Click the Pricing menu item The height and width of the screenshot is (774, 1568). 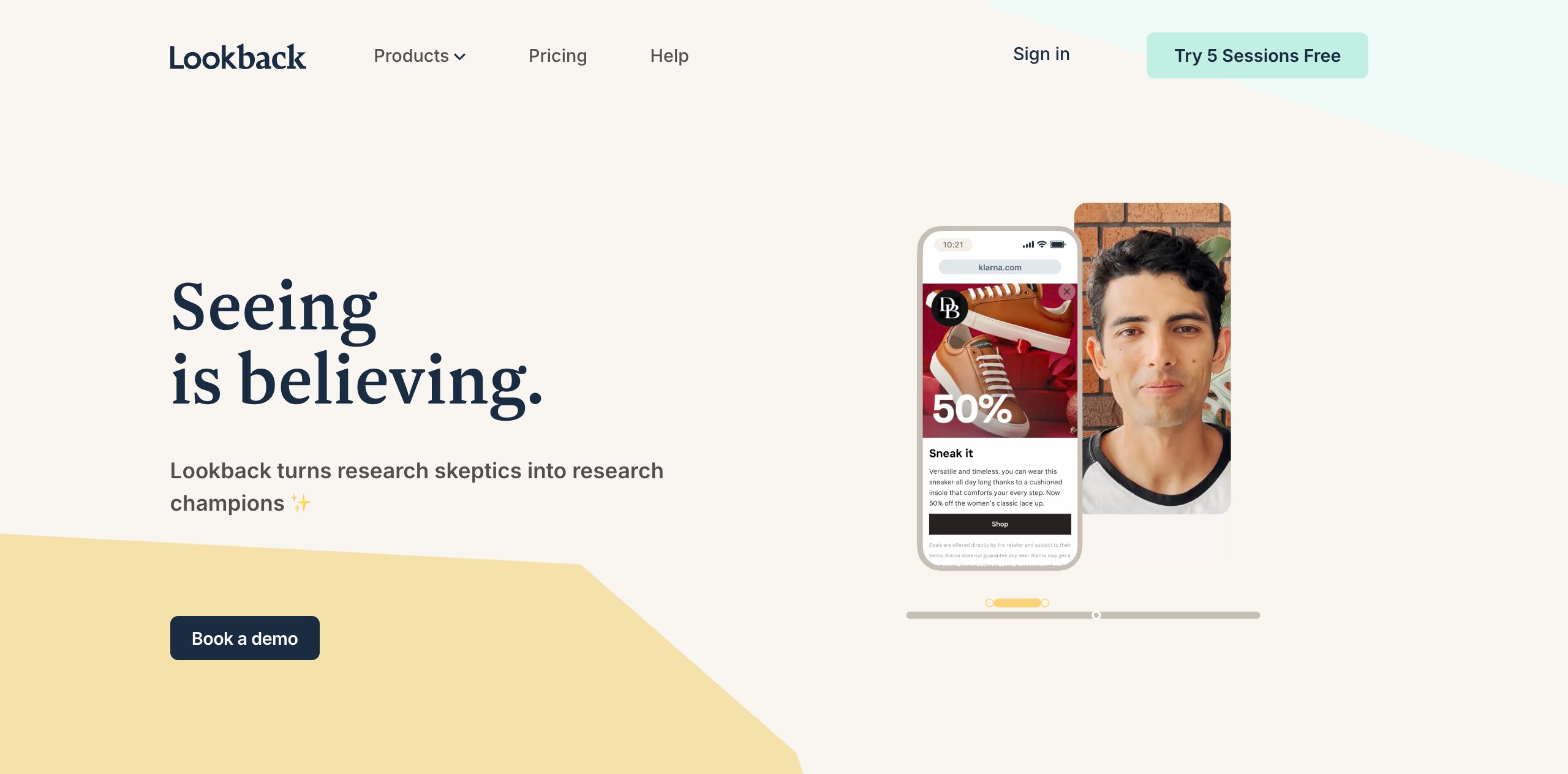point(557,55)
